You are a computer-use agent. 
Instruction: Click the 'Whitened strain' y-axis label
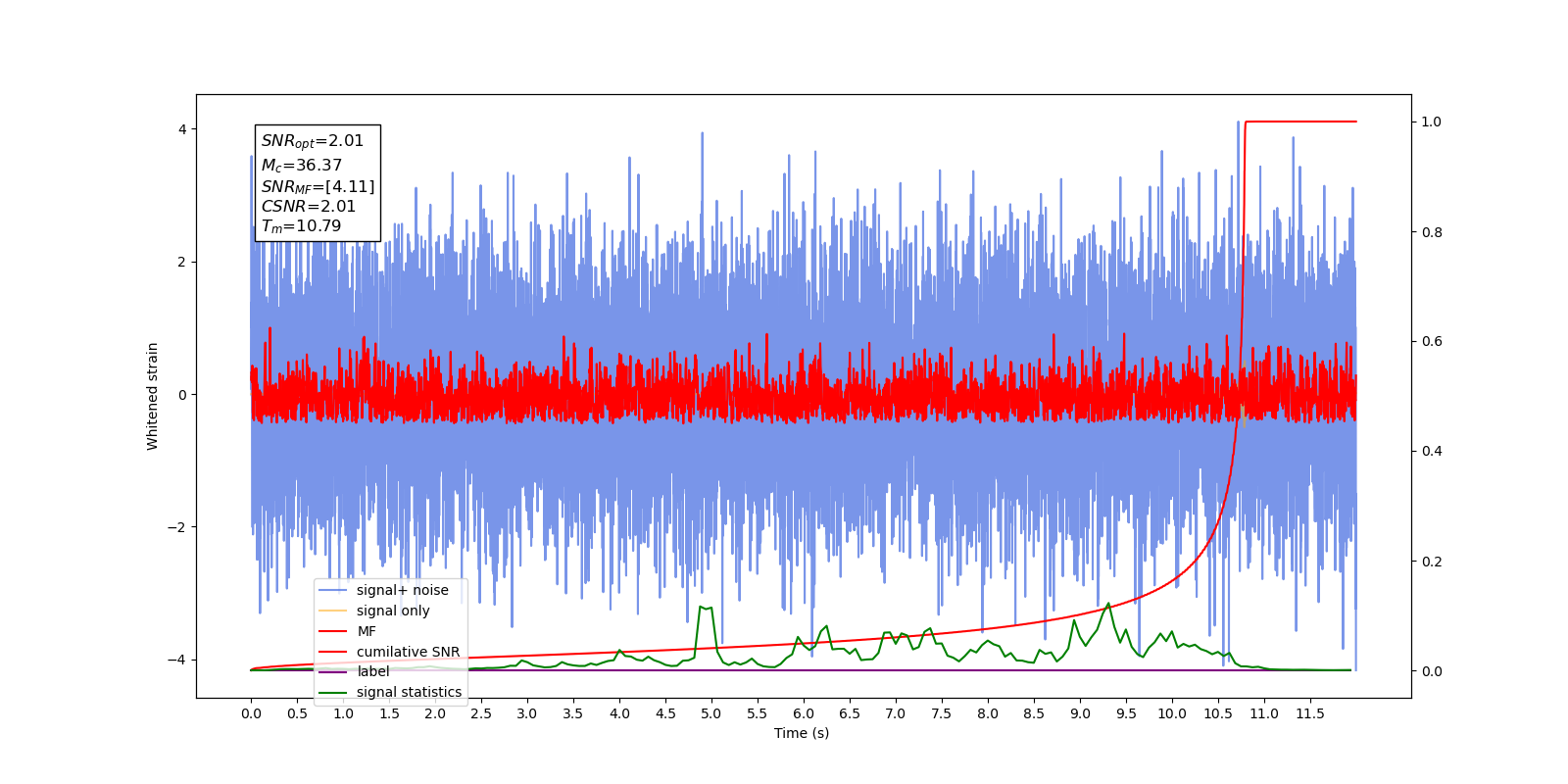tap(153, 396)
